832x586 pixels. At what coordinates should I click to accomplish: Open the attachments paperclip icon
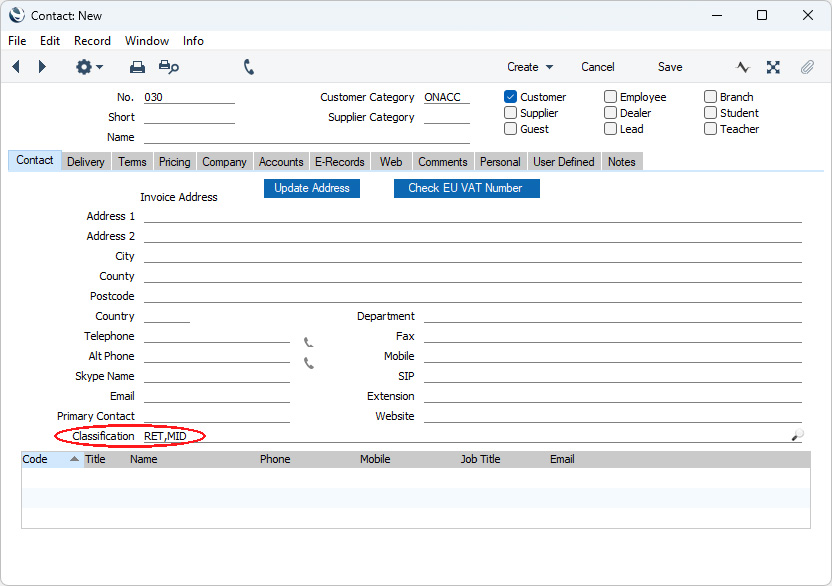click(x=806, y=67)
